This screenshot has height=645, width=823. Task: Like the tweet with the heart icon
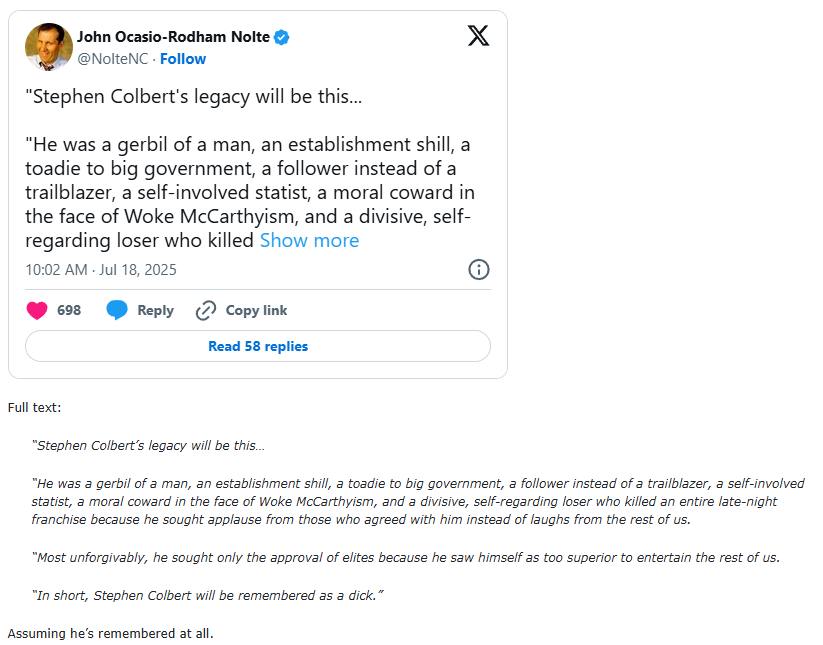[x=37, y=310]
